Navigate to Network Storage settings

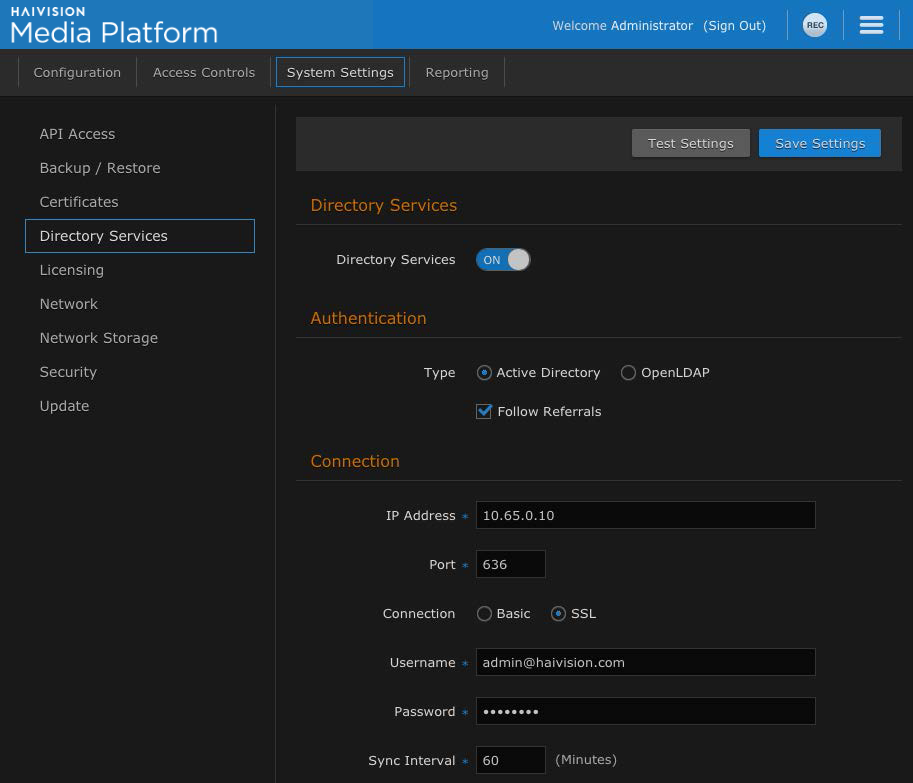click(x=98, y=338)
